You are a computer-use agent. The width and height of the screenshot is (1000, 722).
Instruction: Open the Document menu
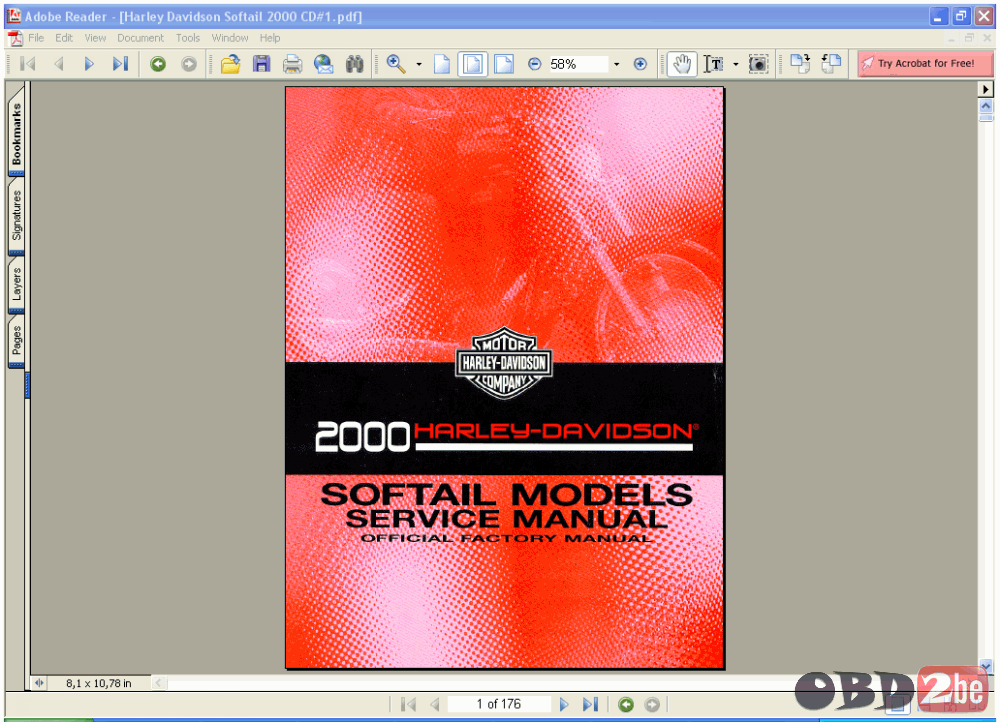[140, 38]
